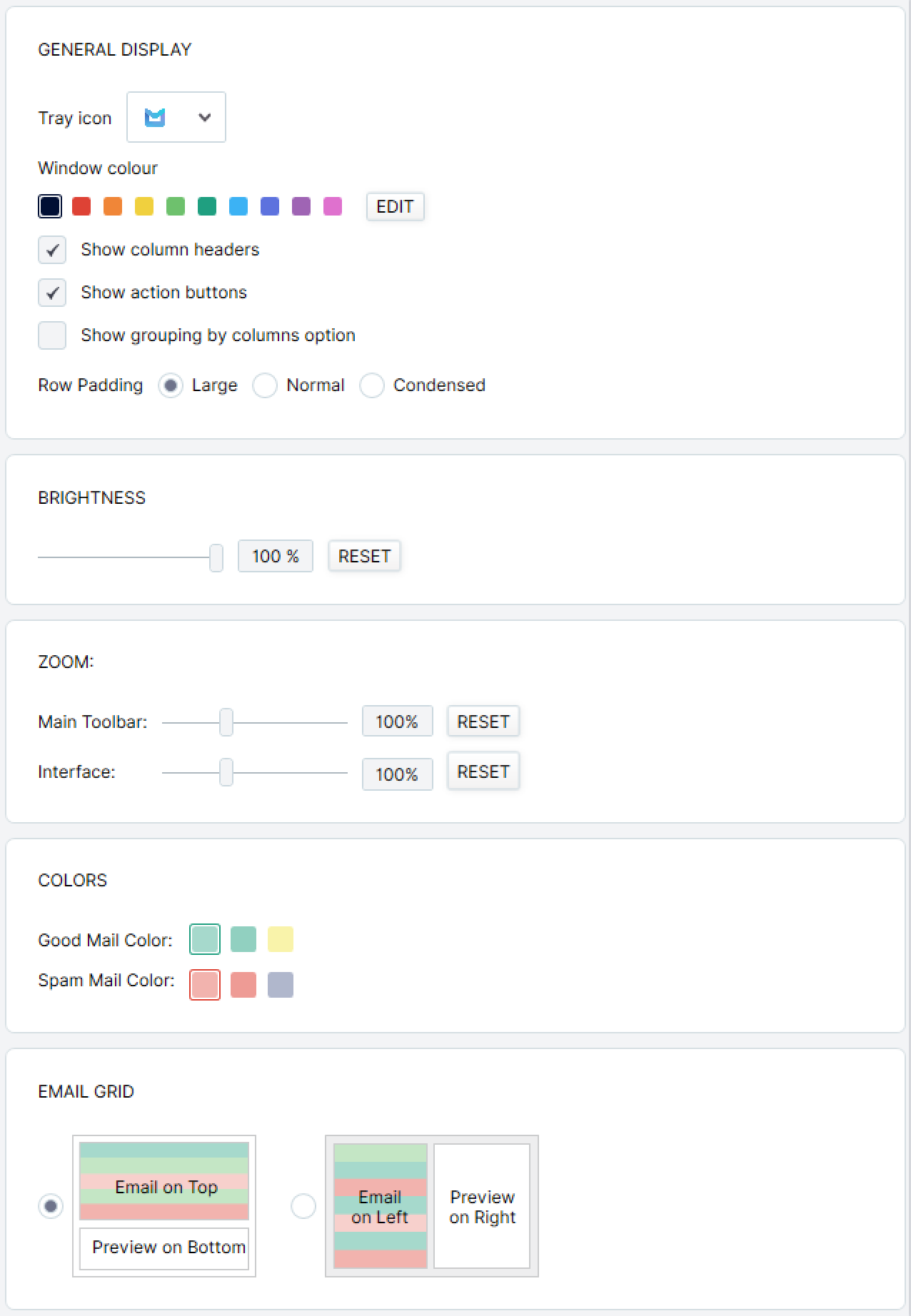This screenshot has width=911, height=1316.
Task: Select the purple window colour swatch
Action: coord(301,206)
